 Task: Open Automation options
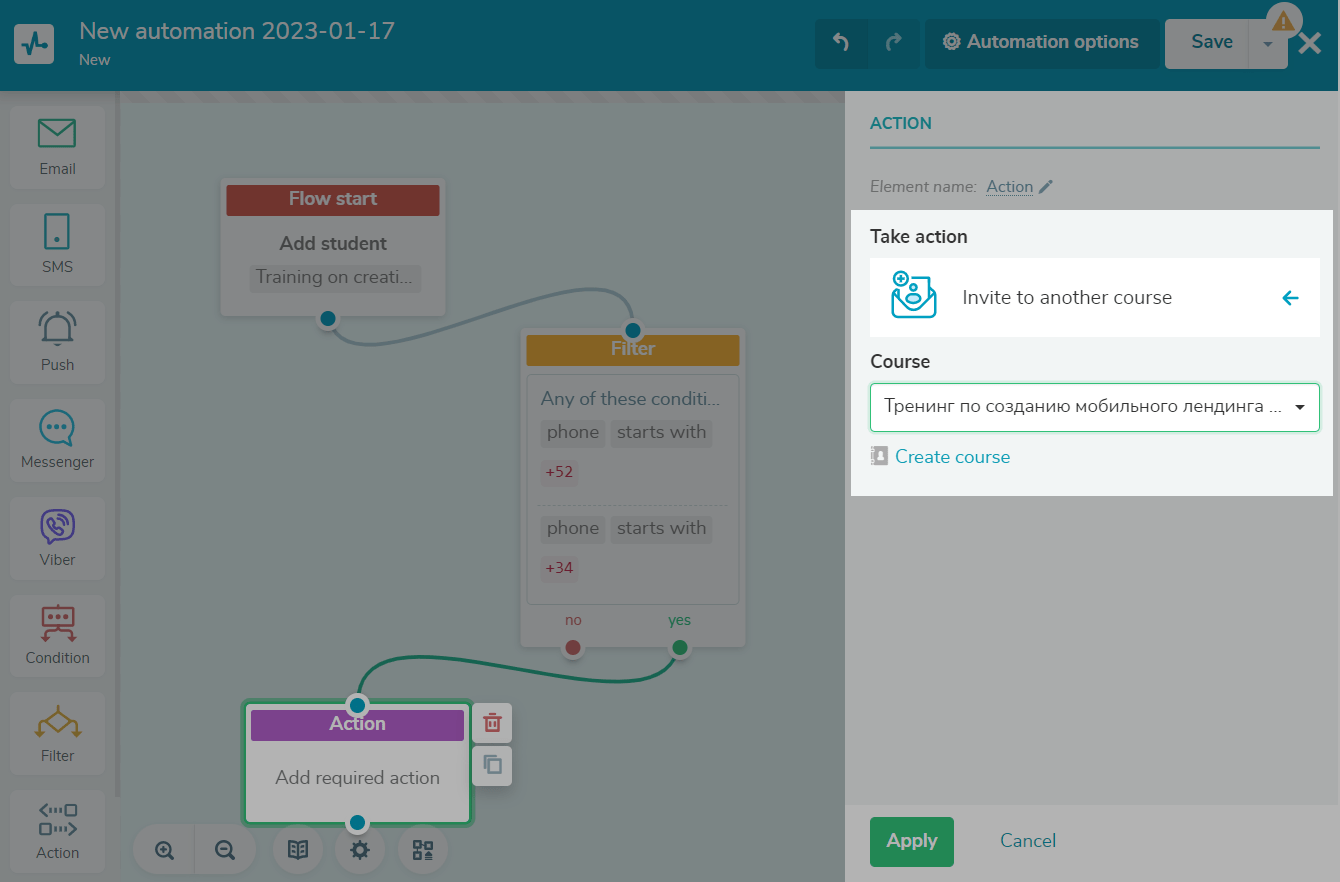tap(1040, 43)
